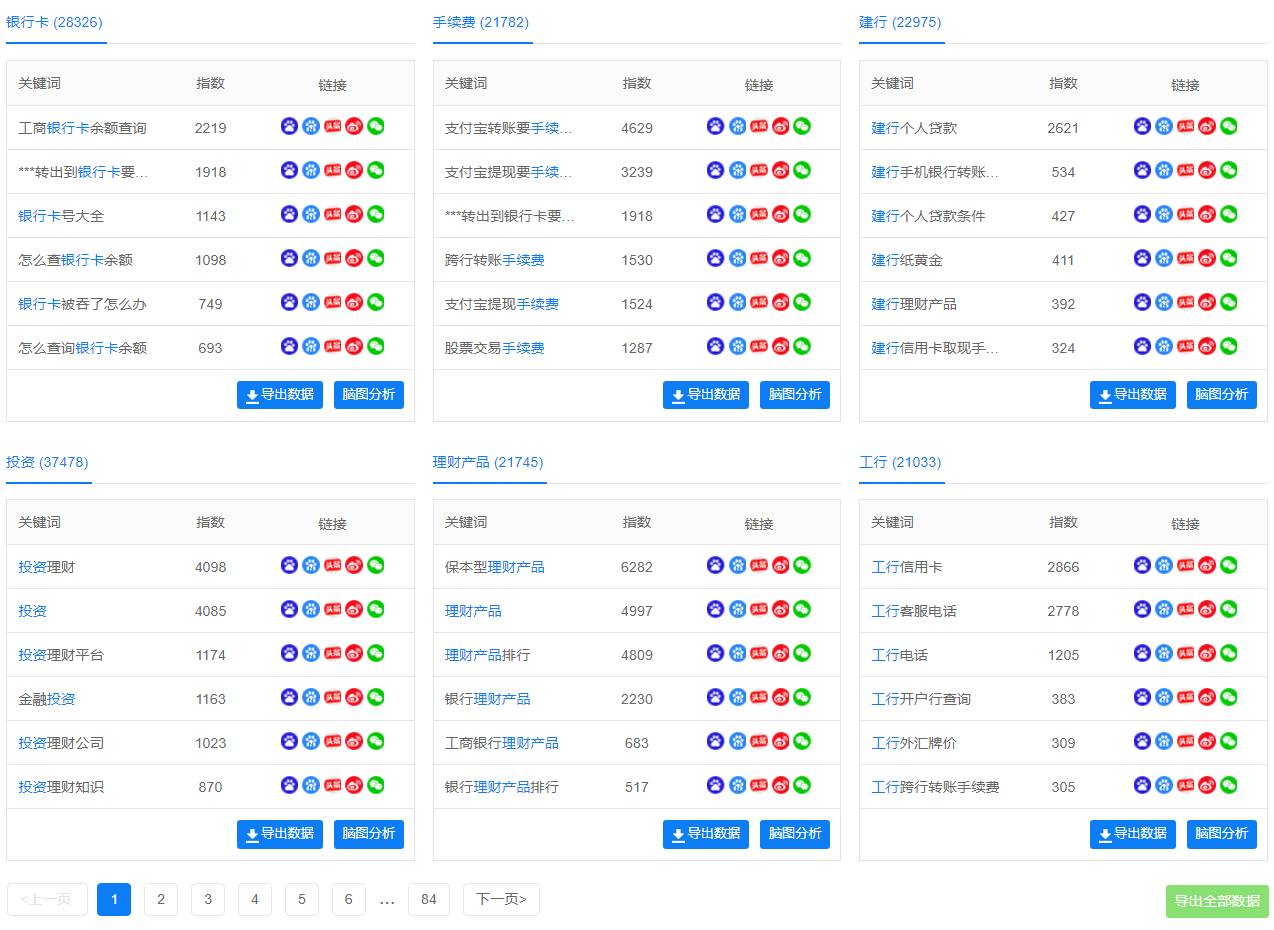Launch 脑图分析 in the 工行 panel
The height and width of the screenshot is (930, 1274).
pos(1222,834)
